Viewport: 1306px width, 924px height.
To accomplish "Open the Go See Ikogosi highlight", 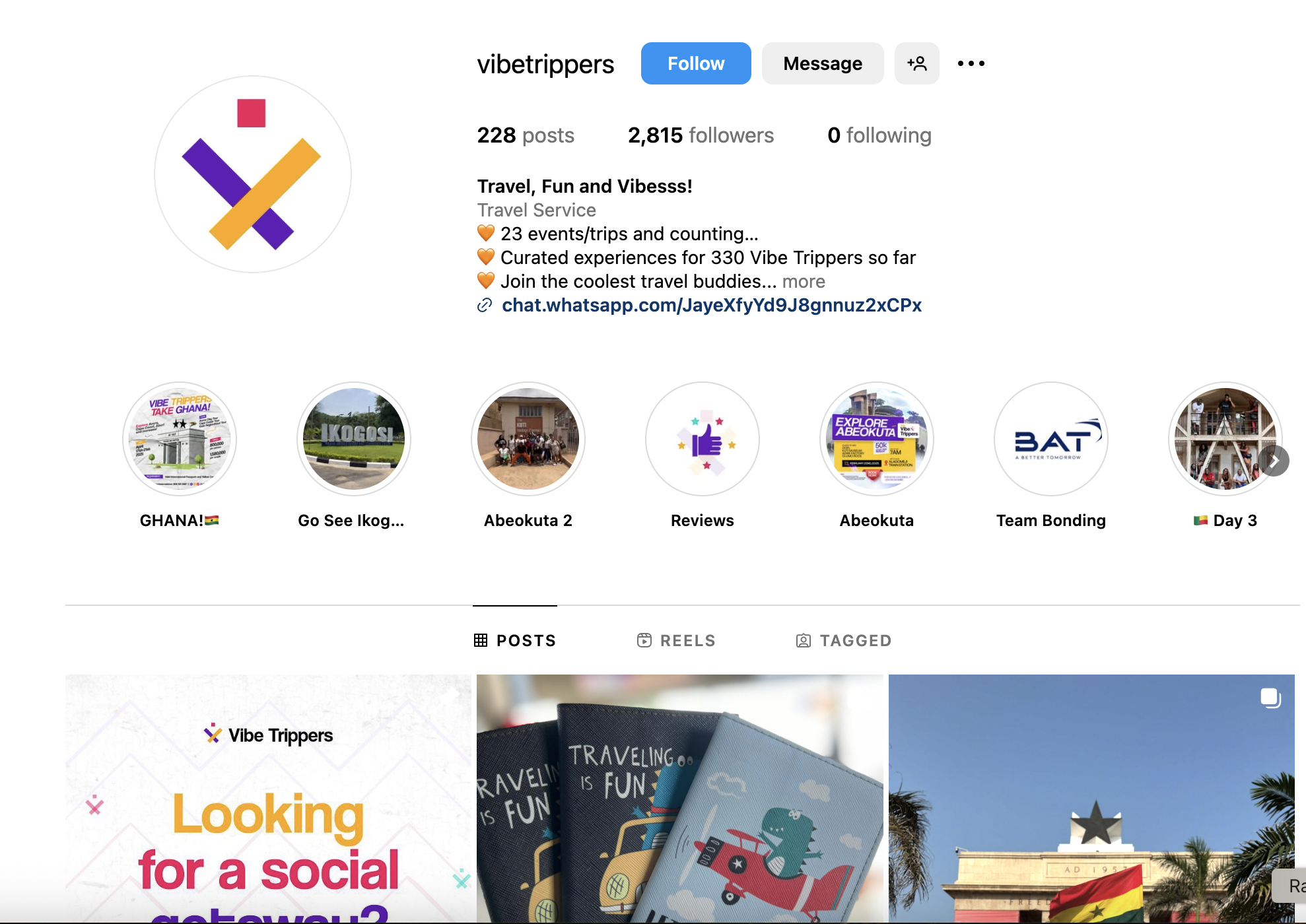I will click(354, 439).
